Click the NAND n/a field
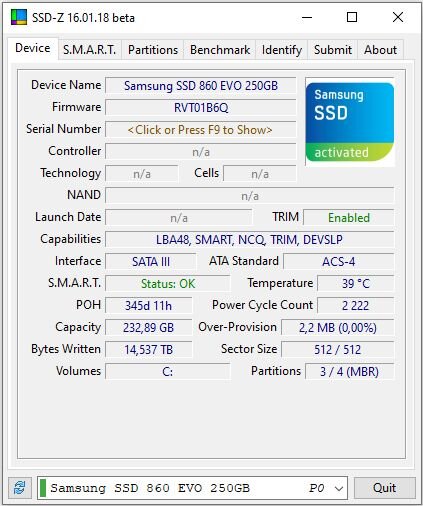 click(250, 196)
